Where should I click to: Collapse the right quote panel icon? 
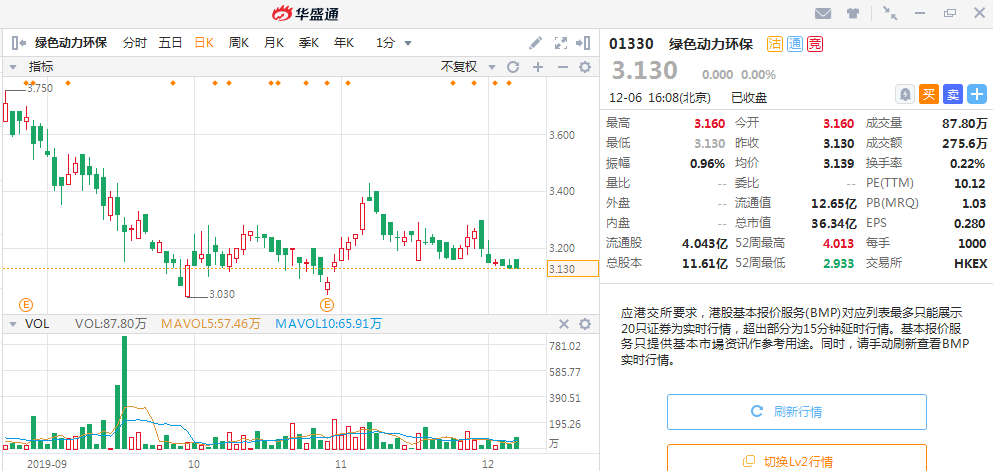click(x=583, y=43)
